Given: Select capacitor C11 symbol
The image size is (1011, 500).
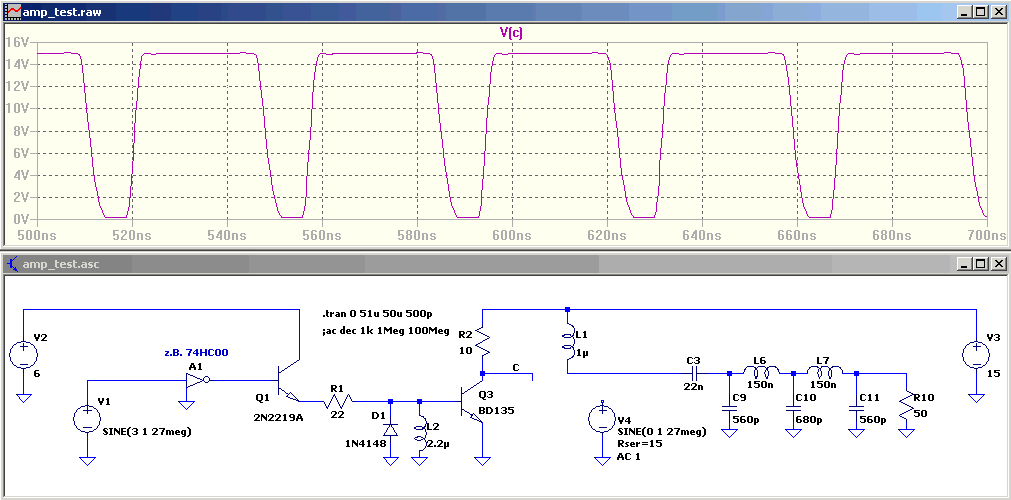Looking at the screenshot, I should 856,409.
